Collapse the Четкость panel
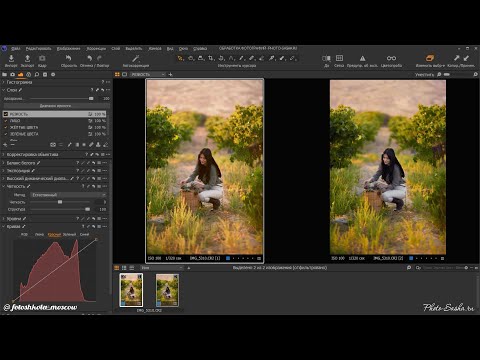Viewport: 480px width, 360px height. [x=4, y=186]
